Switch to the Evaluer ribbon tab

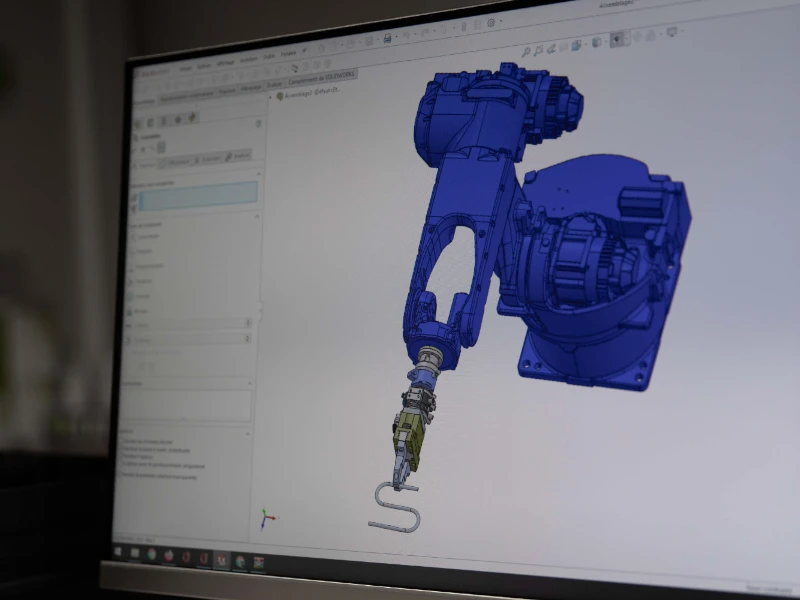[x=274, y=85]
